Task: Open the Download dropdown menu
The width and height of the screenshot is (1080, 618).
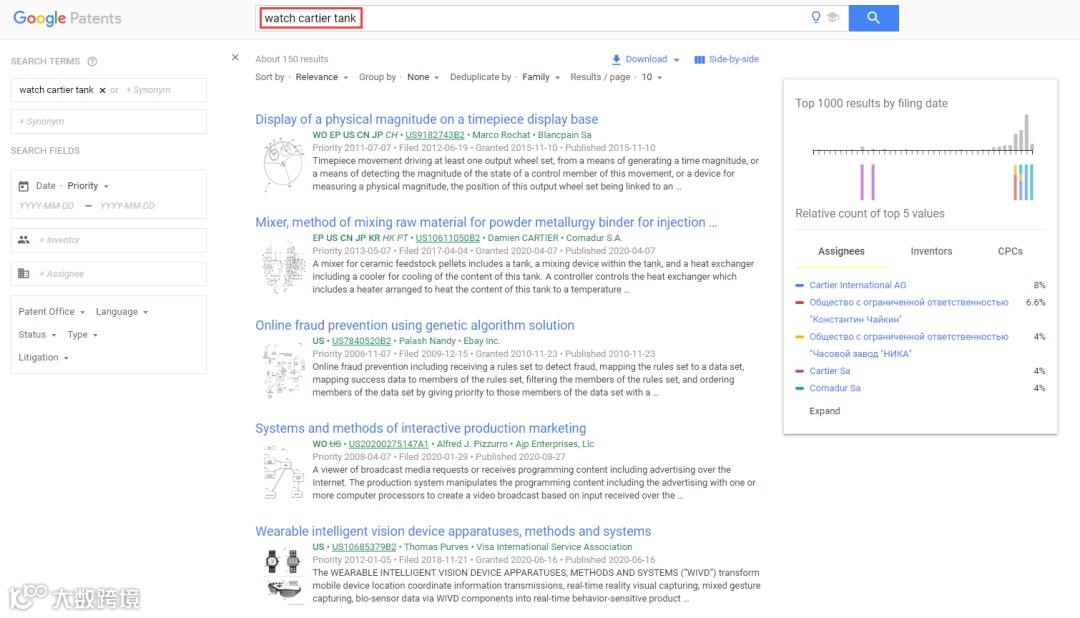Action: pos(676,60)
